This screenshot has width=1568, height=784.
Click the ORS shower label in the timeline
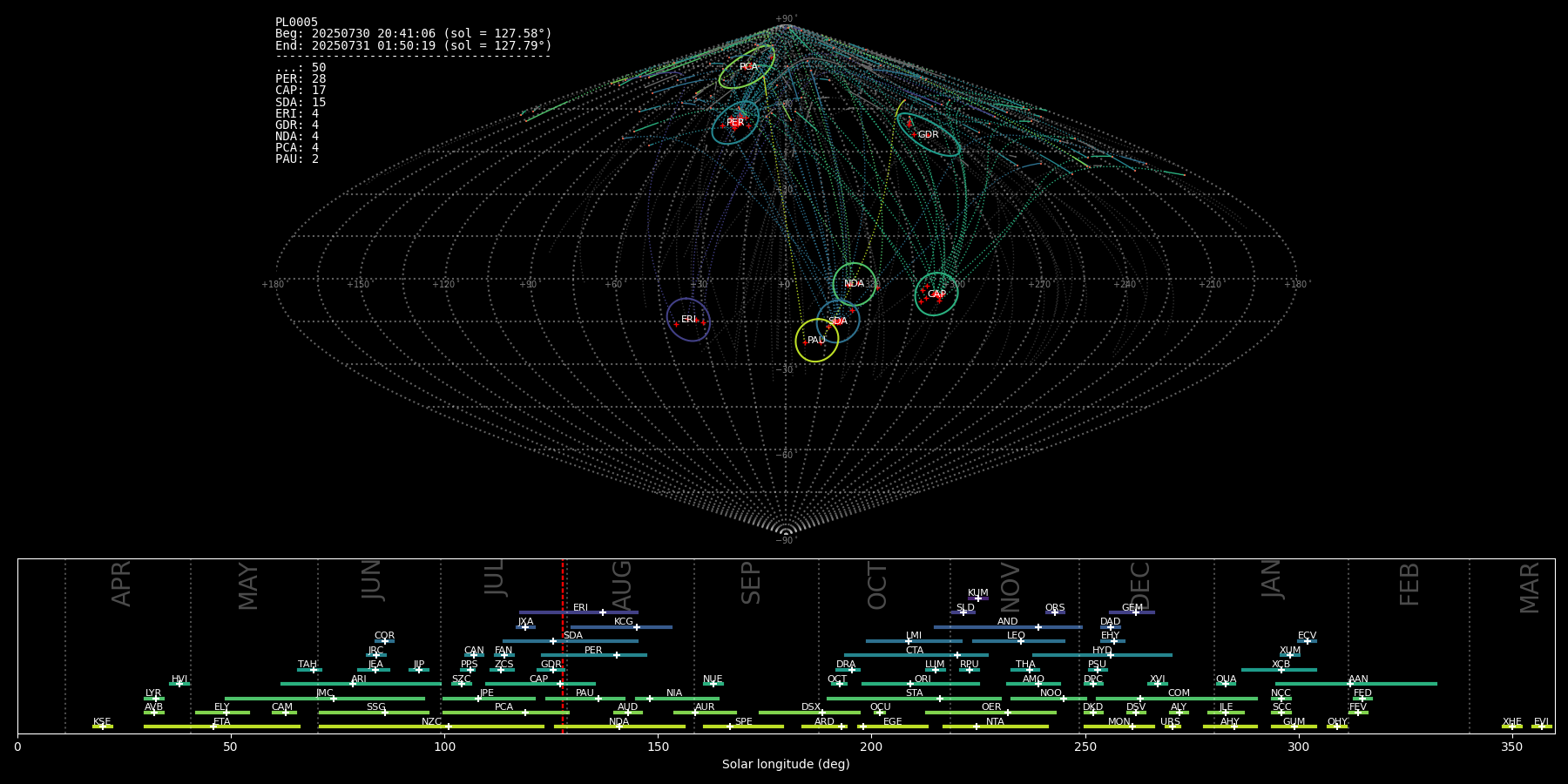1055,608
